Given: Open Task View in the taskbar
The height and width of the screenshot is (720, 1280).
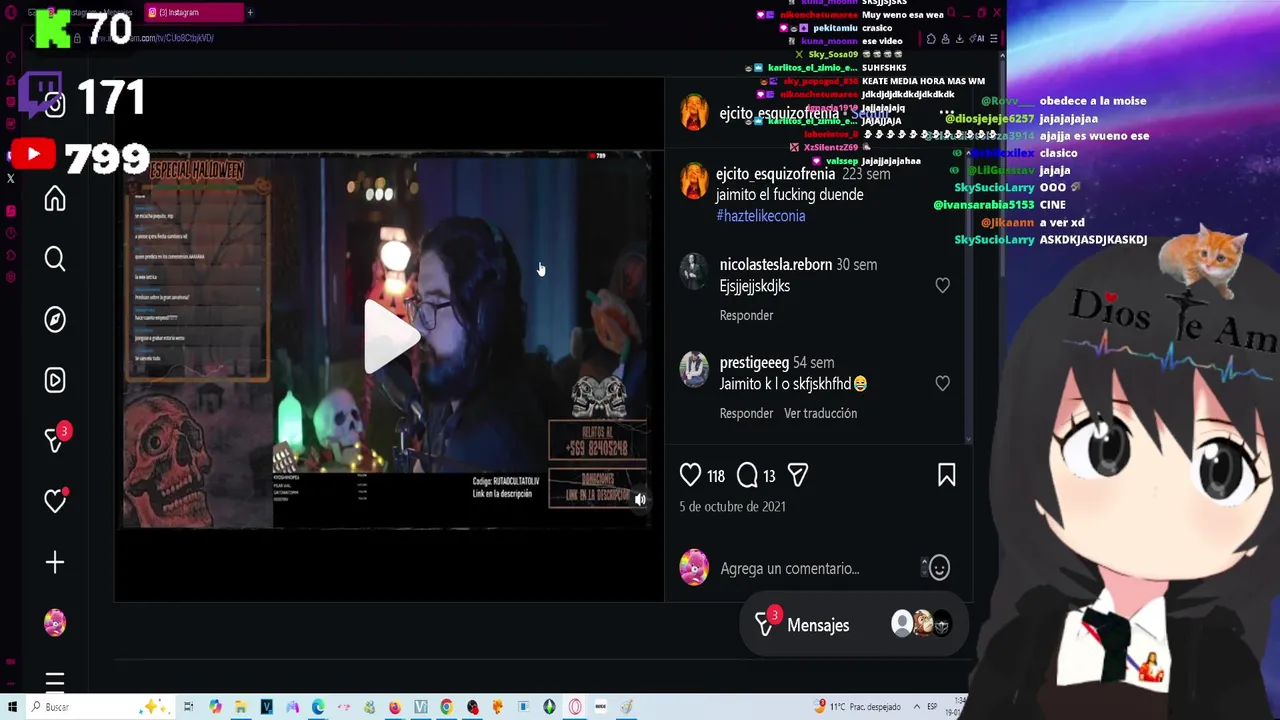Looking at the screenshot, I should coord(188,707).
